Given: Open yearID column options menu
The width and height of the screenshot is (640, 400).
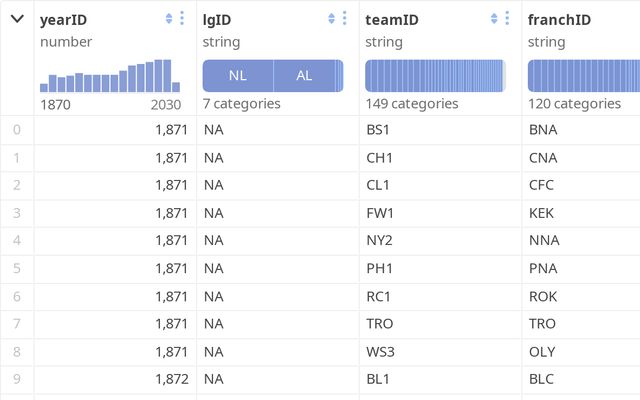Looking at the screenshot, I should [x=182, y=19].
